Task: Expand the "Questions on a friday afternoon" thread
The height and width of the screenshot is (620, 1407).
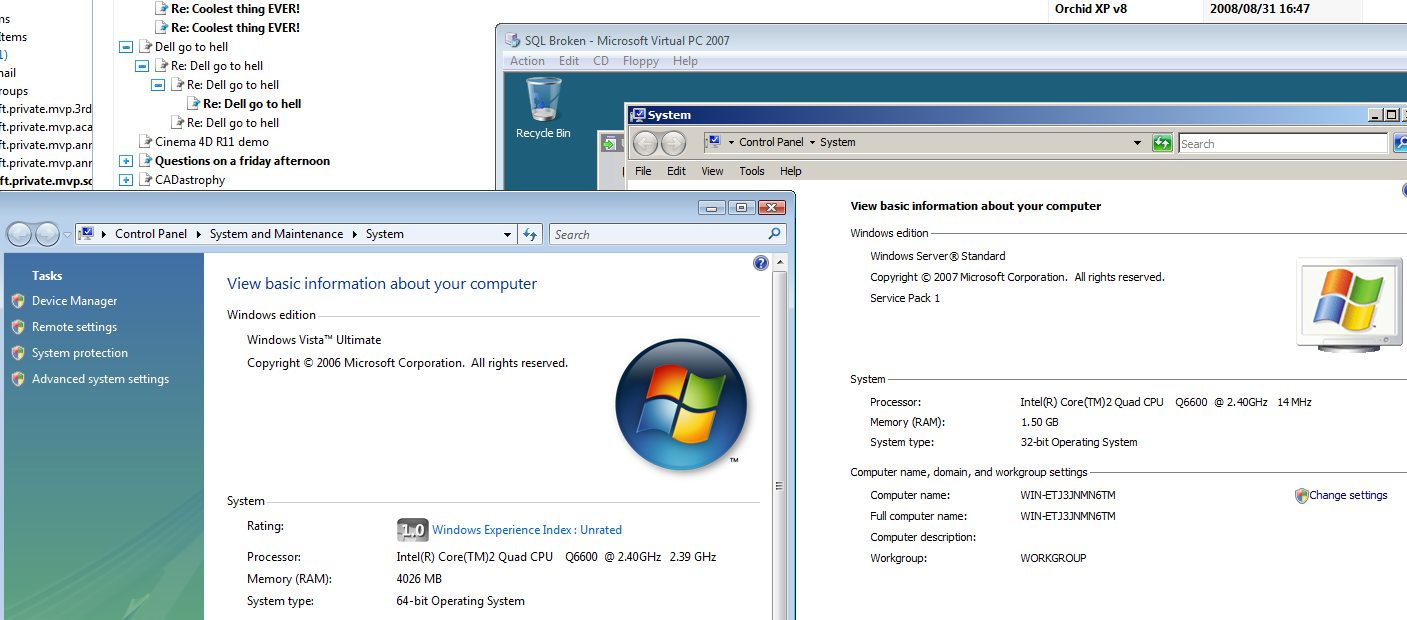Action: pos(126,161)
